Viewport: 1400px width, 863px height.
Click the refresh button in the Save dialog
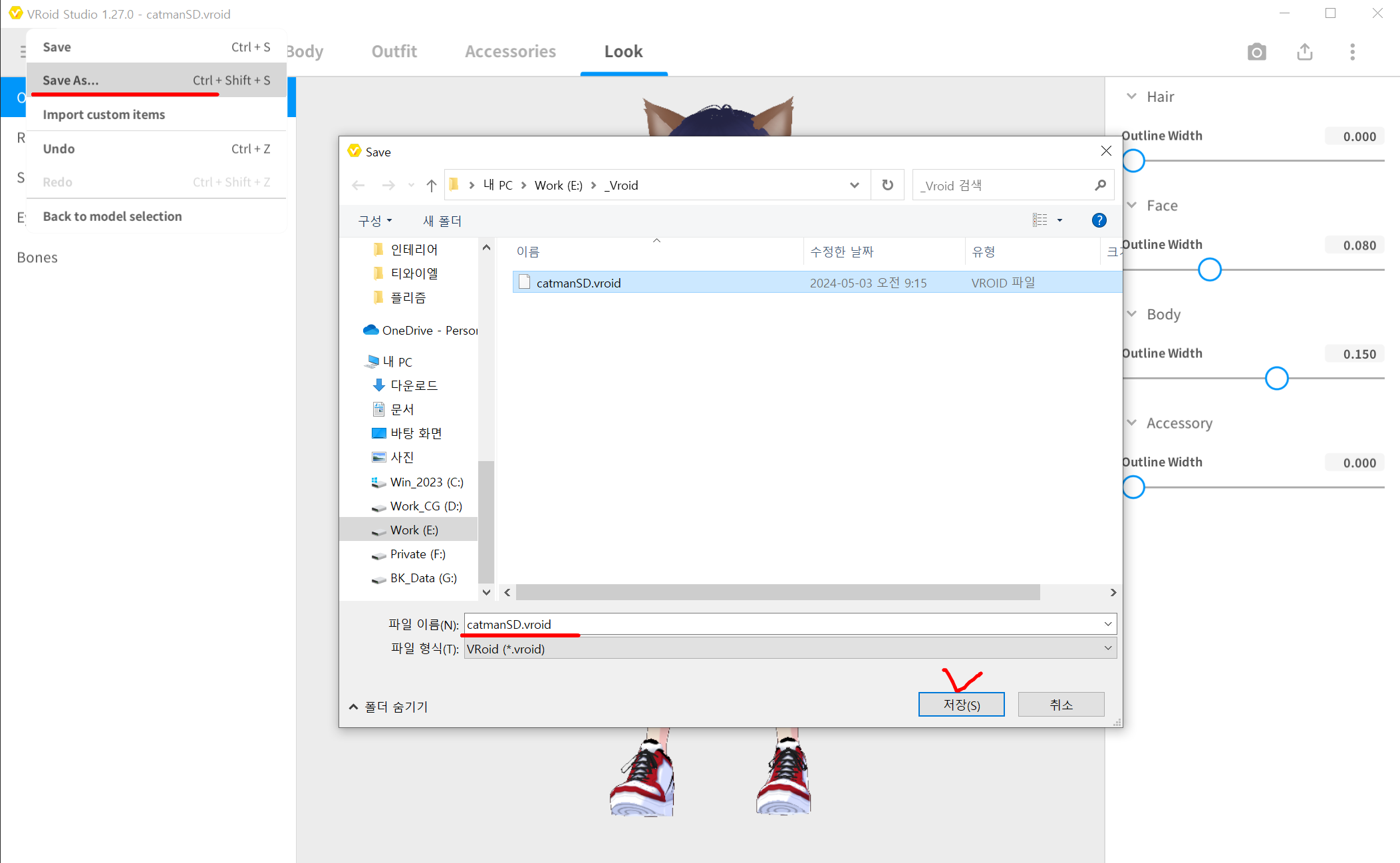click(x=887, y=185)
